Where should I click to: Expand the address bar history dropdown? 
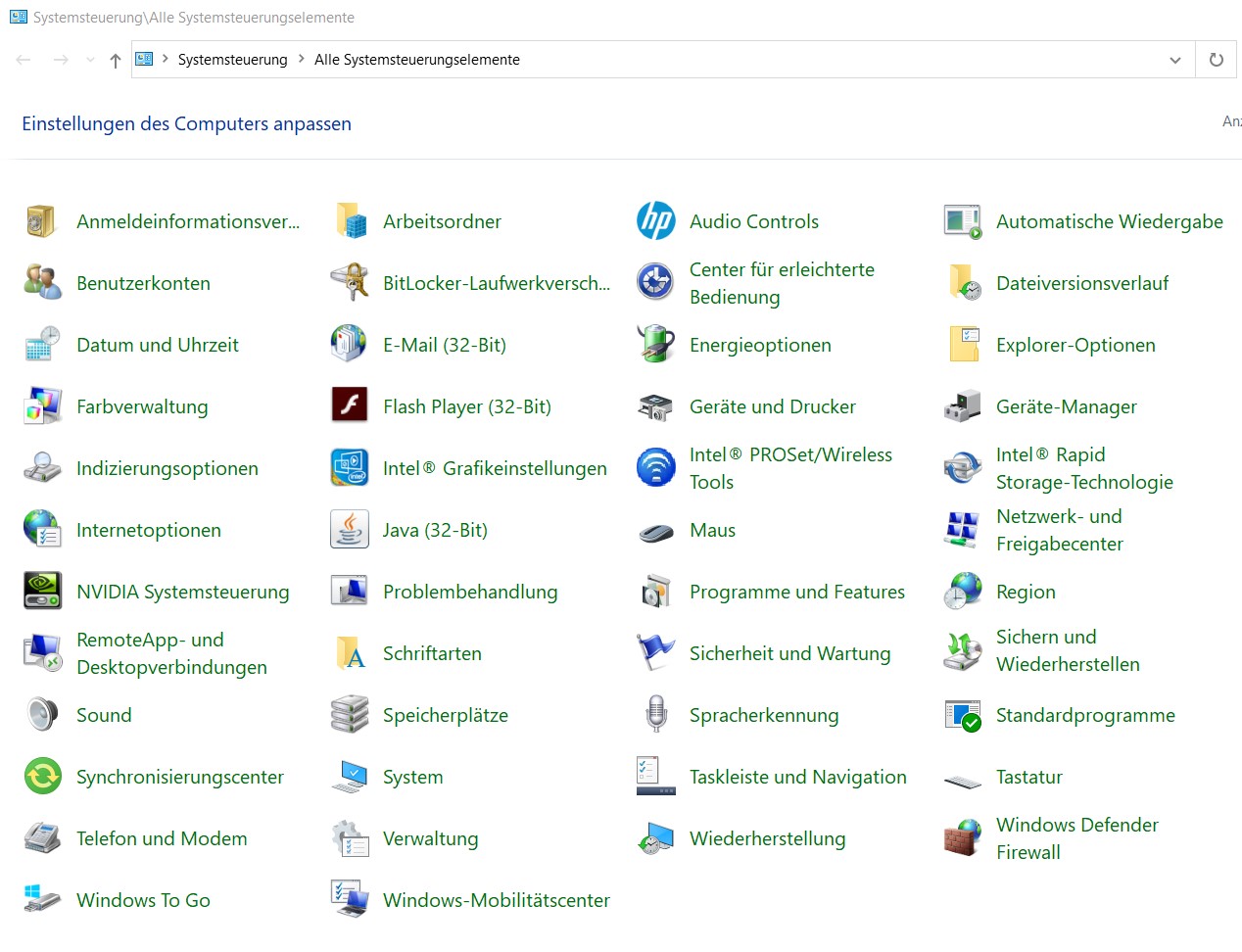1175,60
